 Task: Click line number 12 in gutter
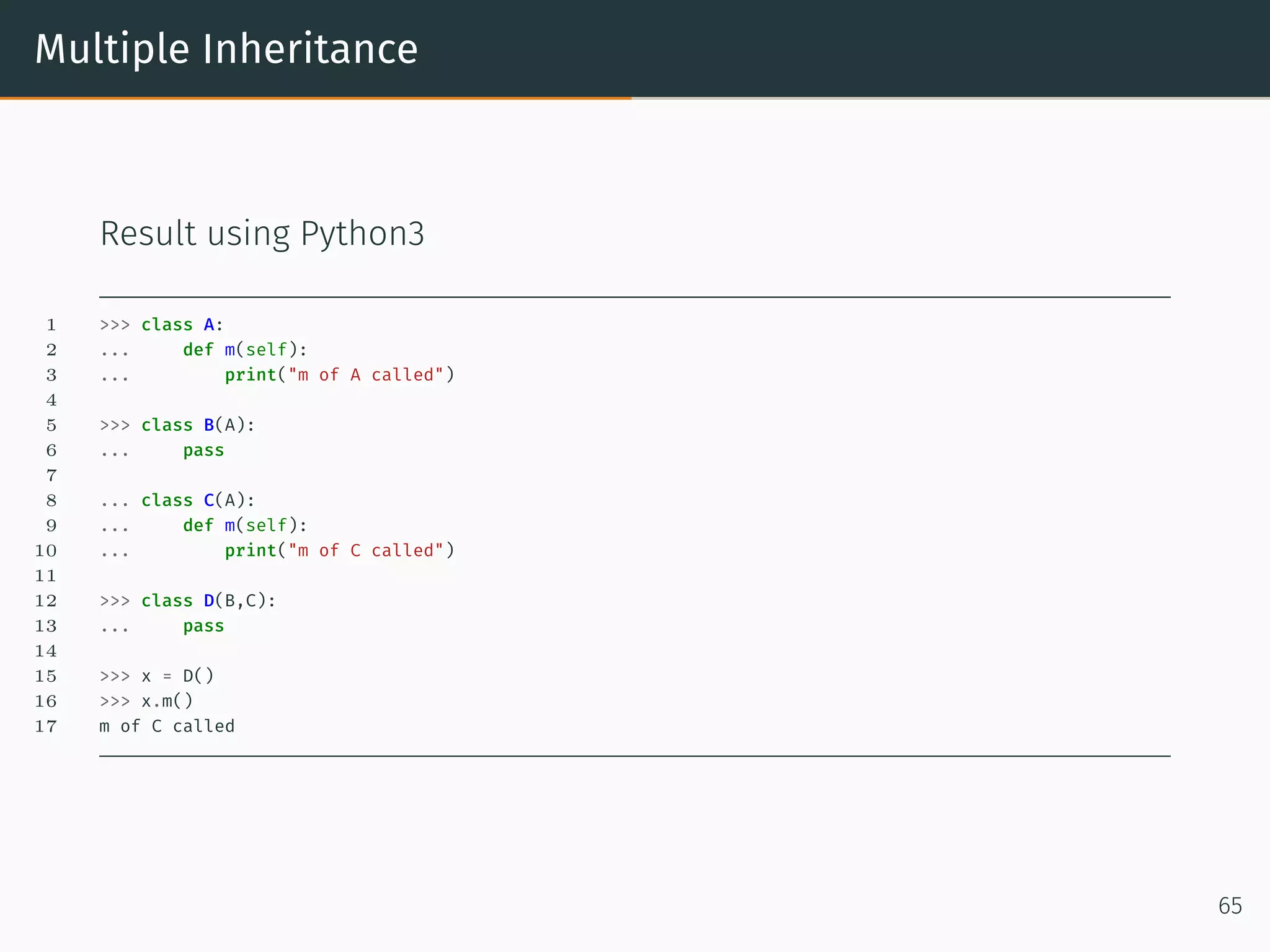click(46, 601)
